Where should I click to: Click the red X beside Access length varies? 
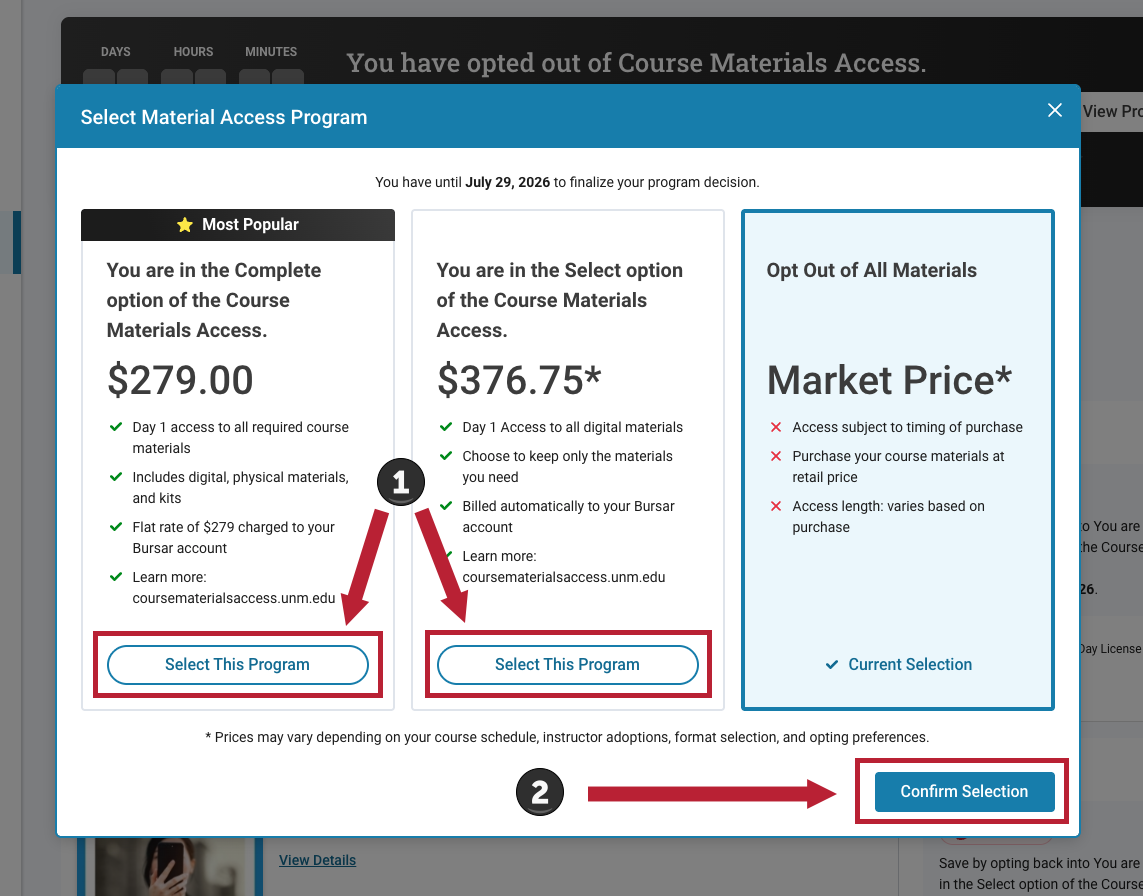click(x=776, y=506)
